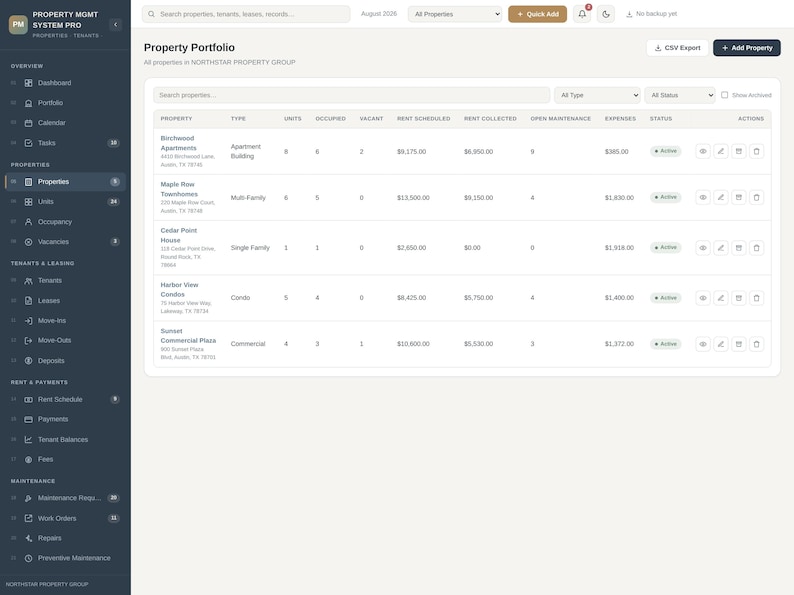
Task: Open Repairs sidebar item
Action: pyautogui.click(x=65, y=538)
